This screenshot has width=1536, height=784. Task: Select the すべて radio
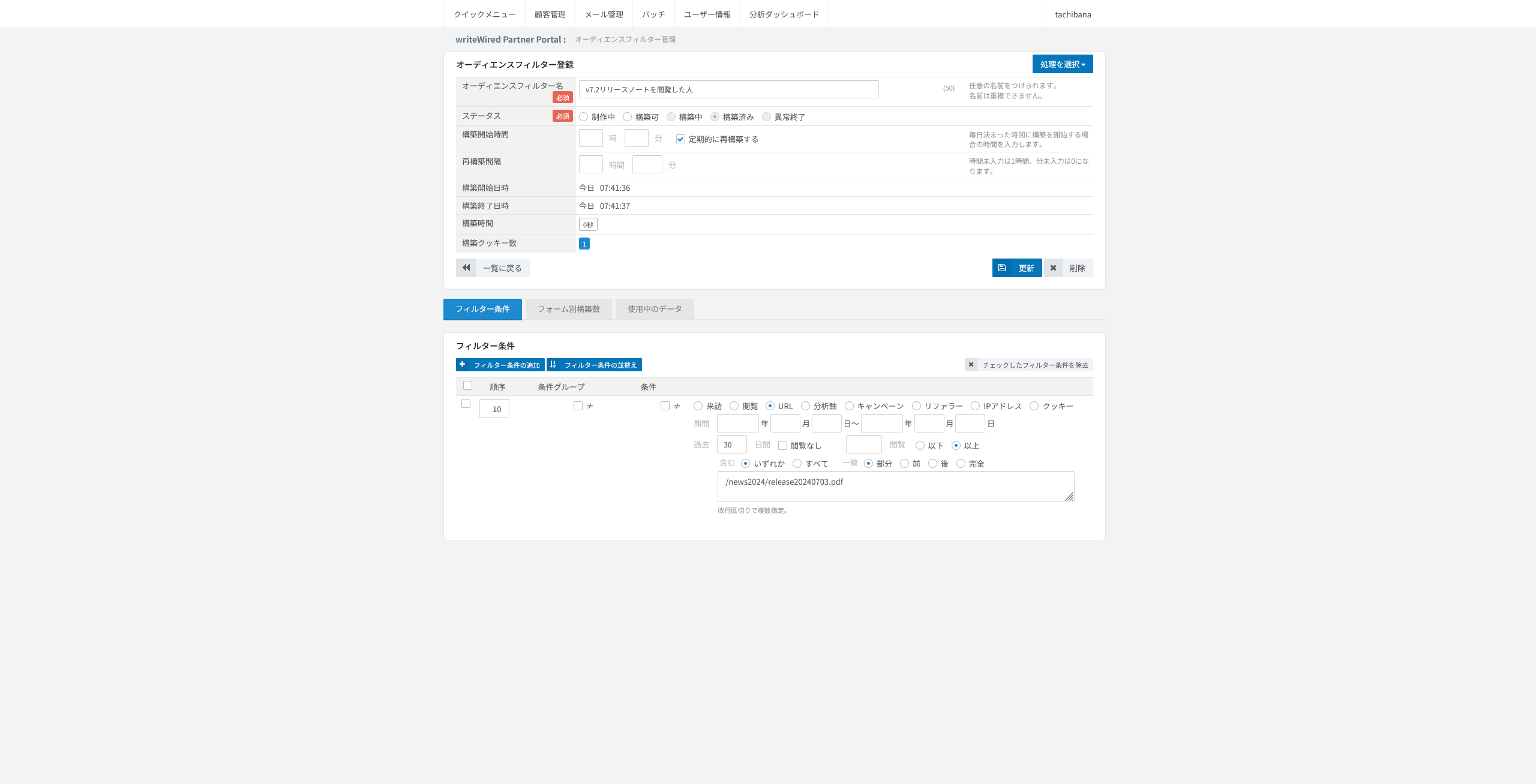click(x=797, y=464)
